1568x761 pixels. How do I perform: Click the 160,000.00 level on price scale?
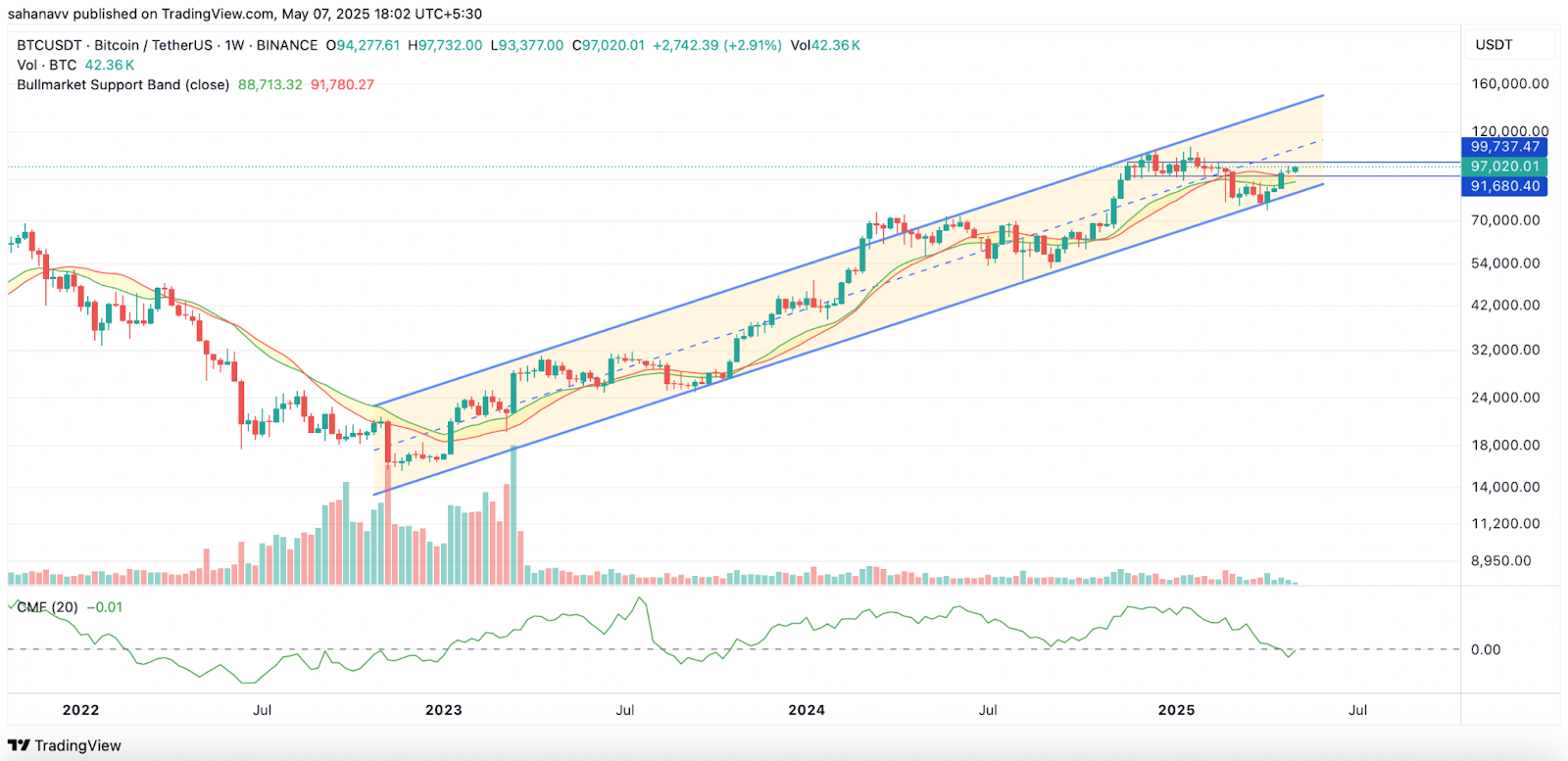click(x=1509, y=84)
